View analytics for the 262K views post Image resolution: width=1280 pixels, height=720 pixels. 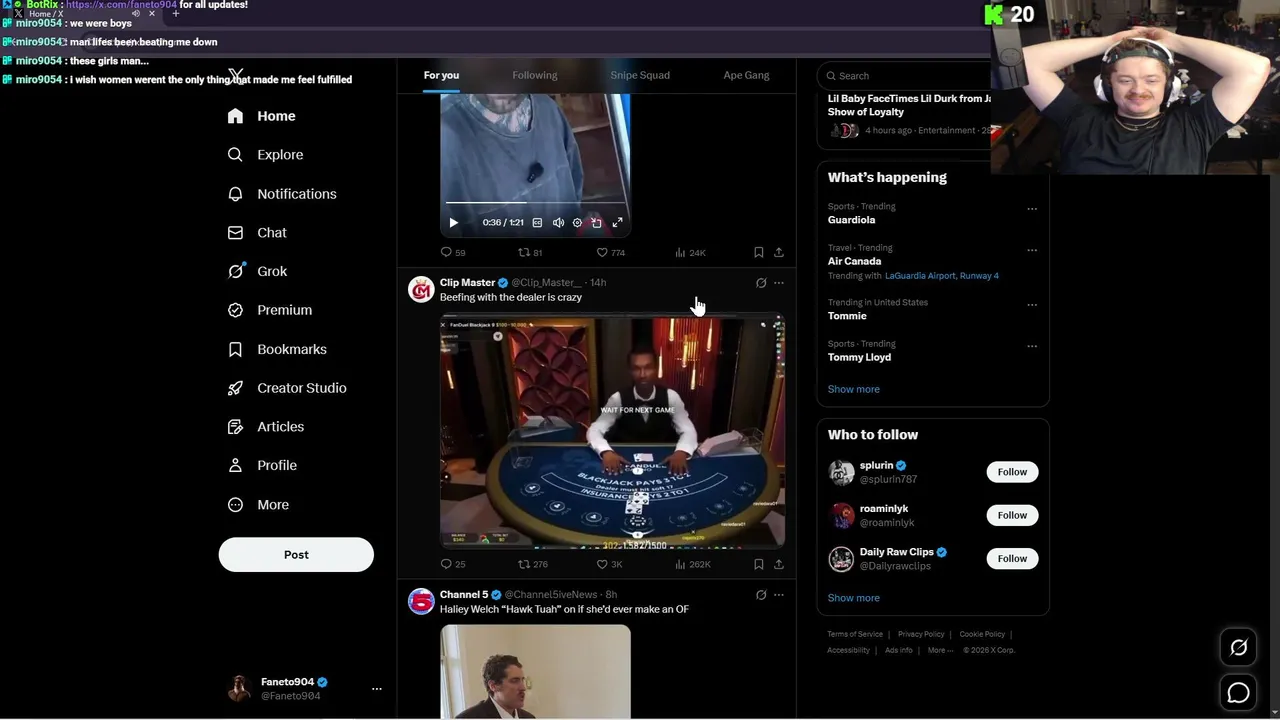pyautogui.click(x=693, y=564)
